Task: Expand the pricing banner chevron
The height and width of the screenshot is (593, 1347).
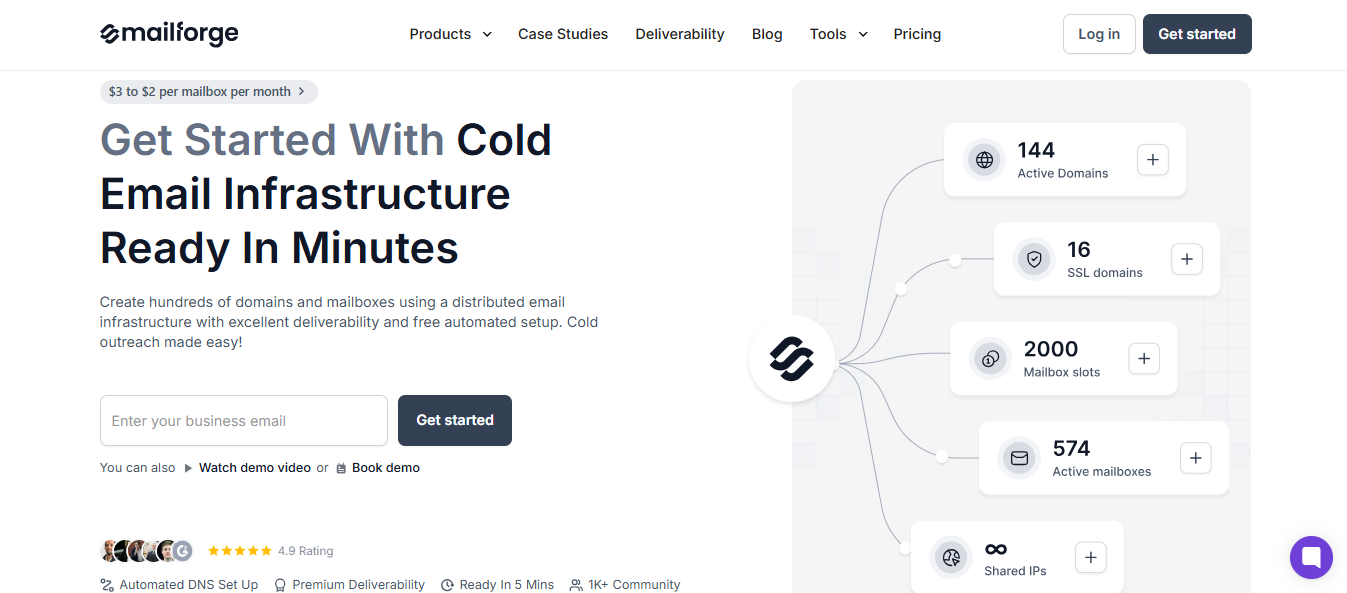Action: pos(300,91)
